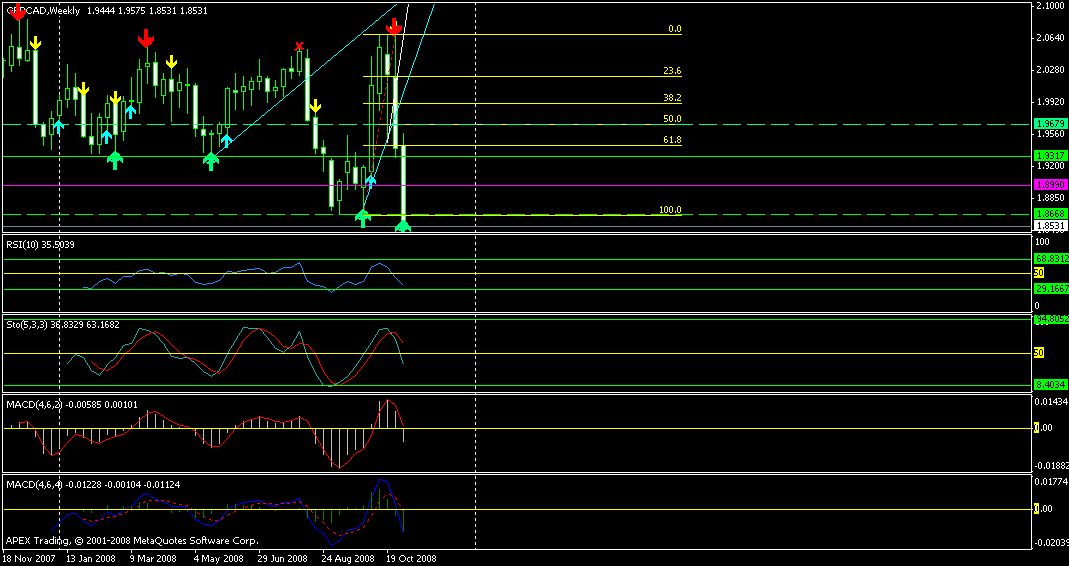Select the red down arrow near March 2008
Viewport: 1069px width, 566px height.
(x=145, y=39)
